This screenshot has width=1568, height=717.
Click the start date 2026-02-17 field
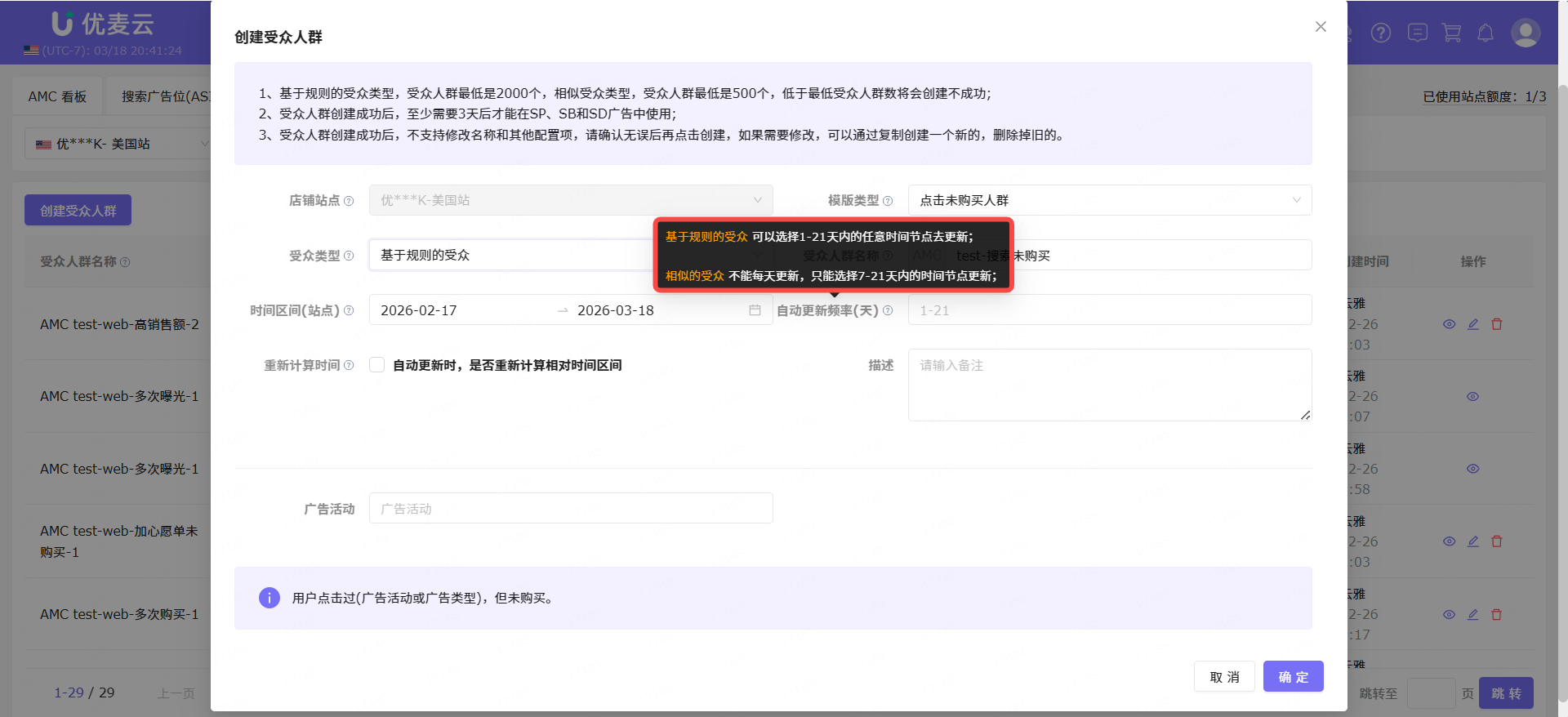(462, 310)
